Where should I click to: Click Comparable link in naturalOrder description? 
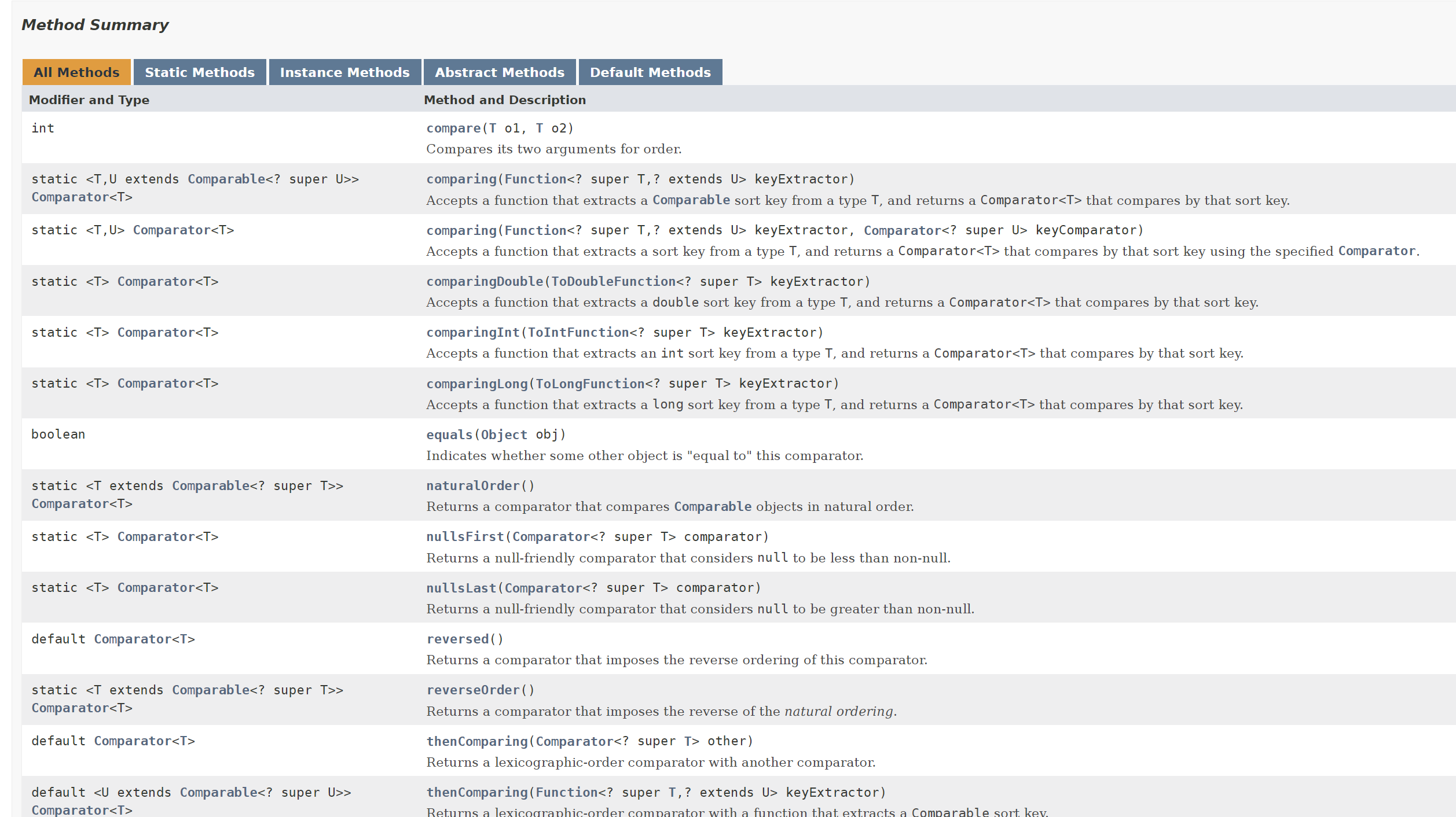(x=713, y=507)
